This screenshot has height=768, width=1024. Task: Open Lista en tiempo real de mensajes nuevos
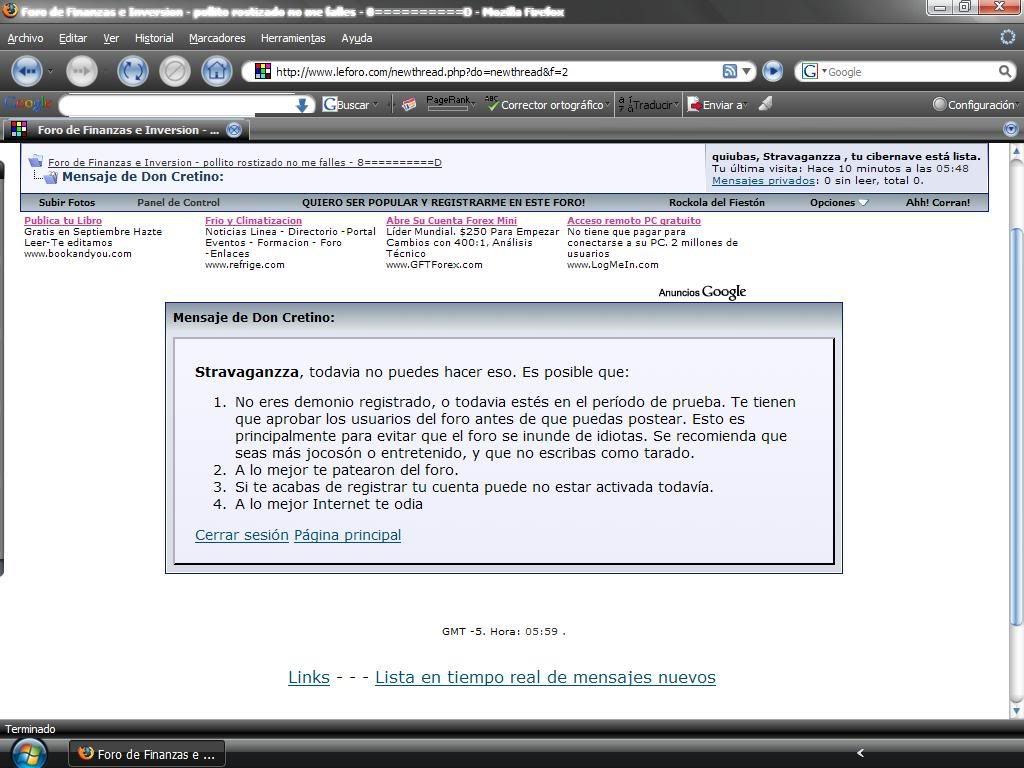545,677
